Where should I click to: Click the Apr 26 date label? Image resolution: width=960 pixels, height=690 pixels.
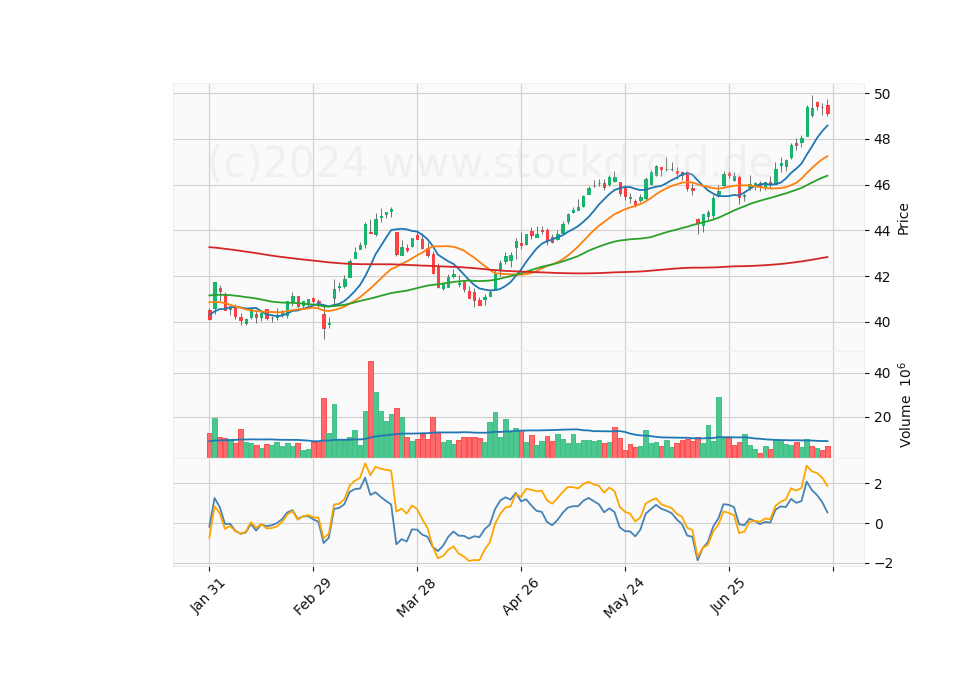tap(520, 596)
